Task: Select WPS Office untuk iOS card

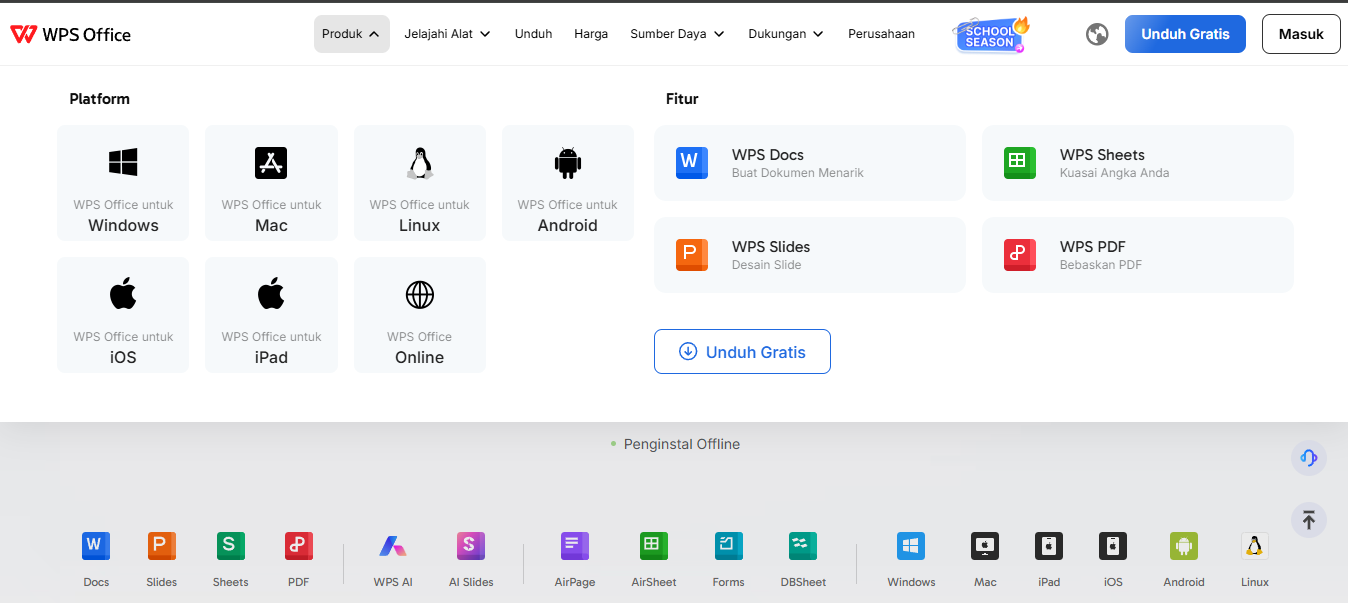Action: 123,315
